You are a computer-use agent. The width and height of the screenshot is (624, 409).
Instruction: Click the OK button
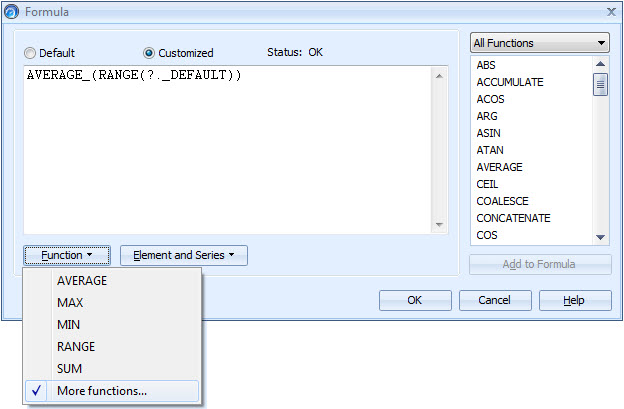(415, 300)
